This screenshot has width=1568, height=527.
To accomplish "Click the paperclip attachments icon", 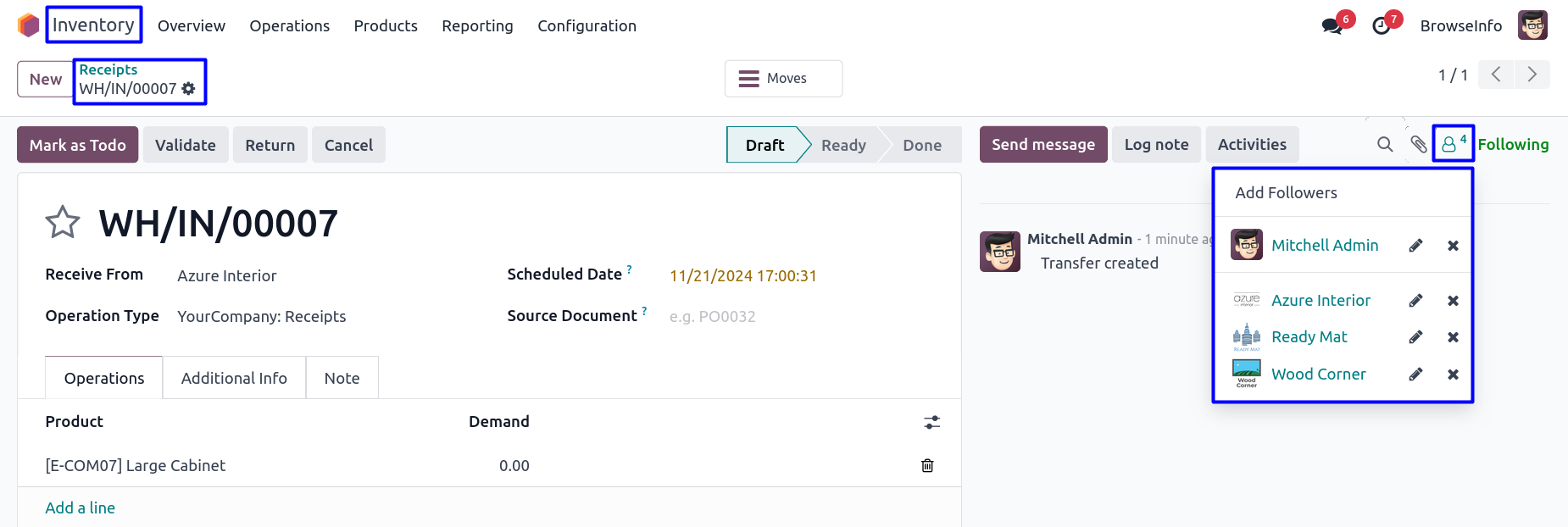I will [x=1419, y=145].
